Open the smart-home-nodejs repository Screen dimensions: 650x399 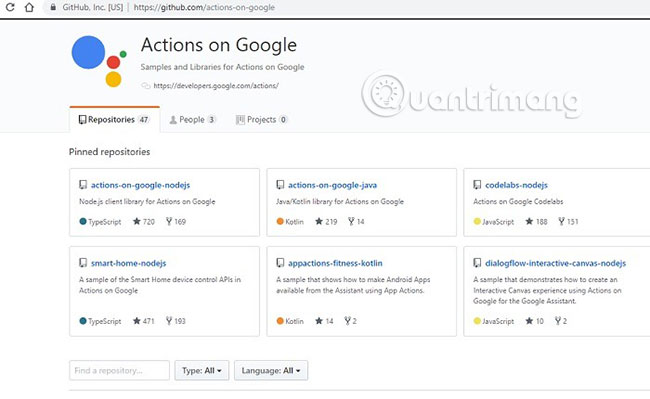pyautogui.click(x=129, y=263)
